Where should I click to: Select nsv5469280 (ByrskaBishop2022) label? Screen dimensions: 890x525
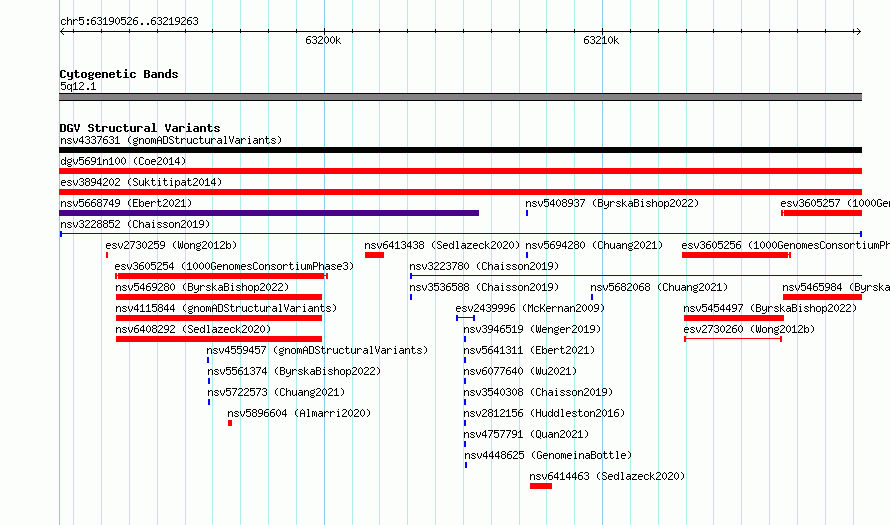pyautogui.click(x=202, y=287)
